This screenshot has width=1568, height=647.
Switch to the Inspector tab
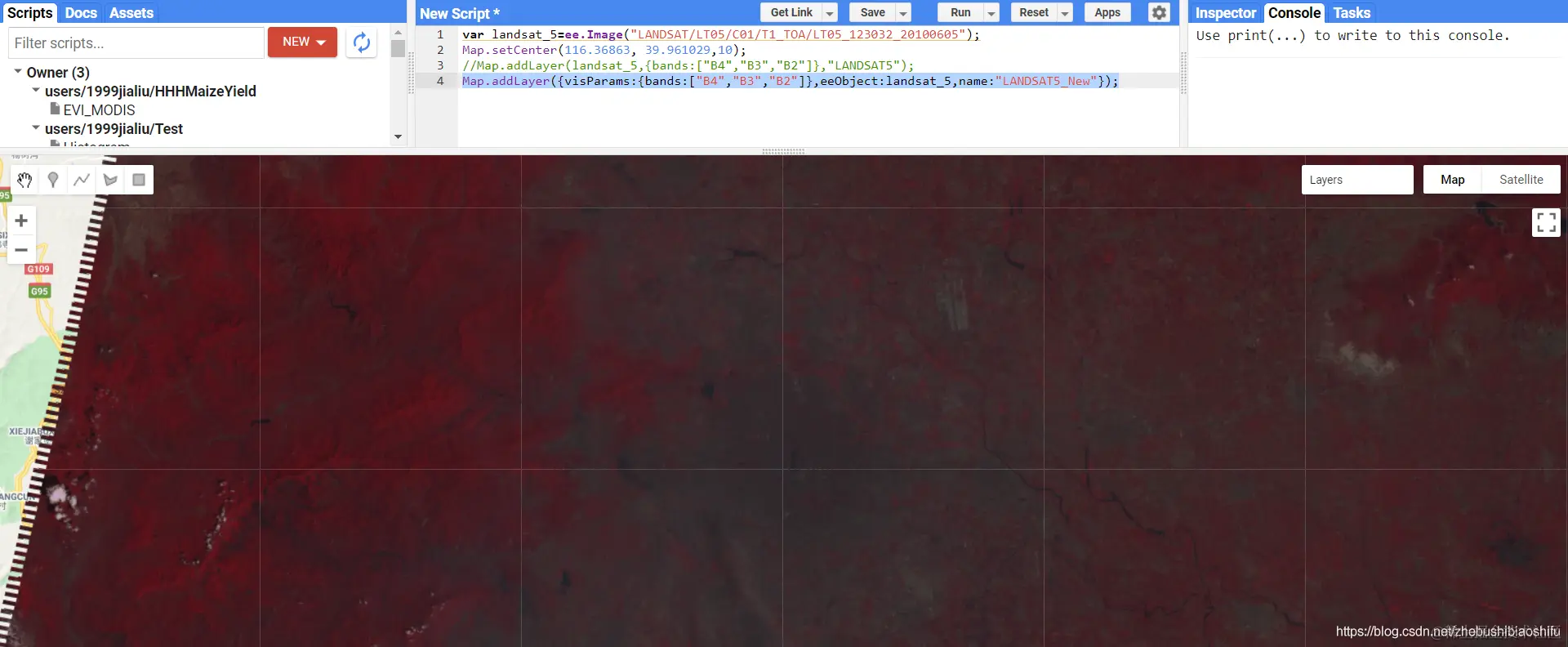coord(1226,13)
